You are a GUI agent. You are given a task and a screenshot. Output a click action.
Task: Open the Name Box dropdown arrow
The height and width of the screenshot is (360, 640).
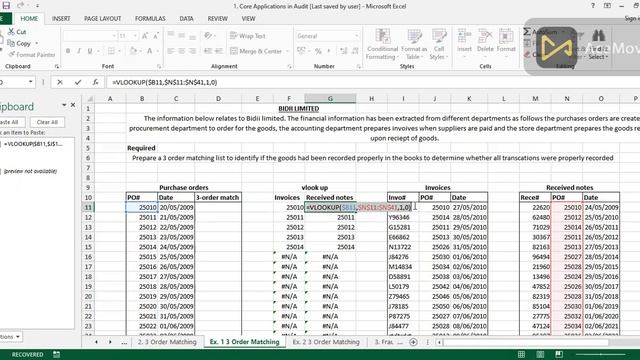pyautogui.click(x=31, y=82)
